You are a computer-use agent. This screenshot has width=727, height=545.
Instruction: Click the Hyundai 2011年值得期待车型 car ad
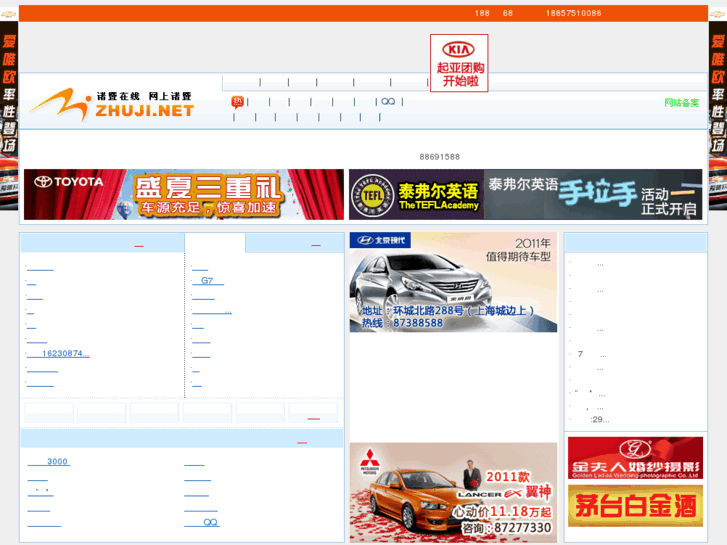[x=453, y=282]
